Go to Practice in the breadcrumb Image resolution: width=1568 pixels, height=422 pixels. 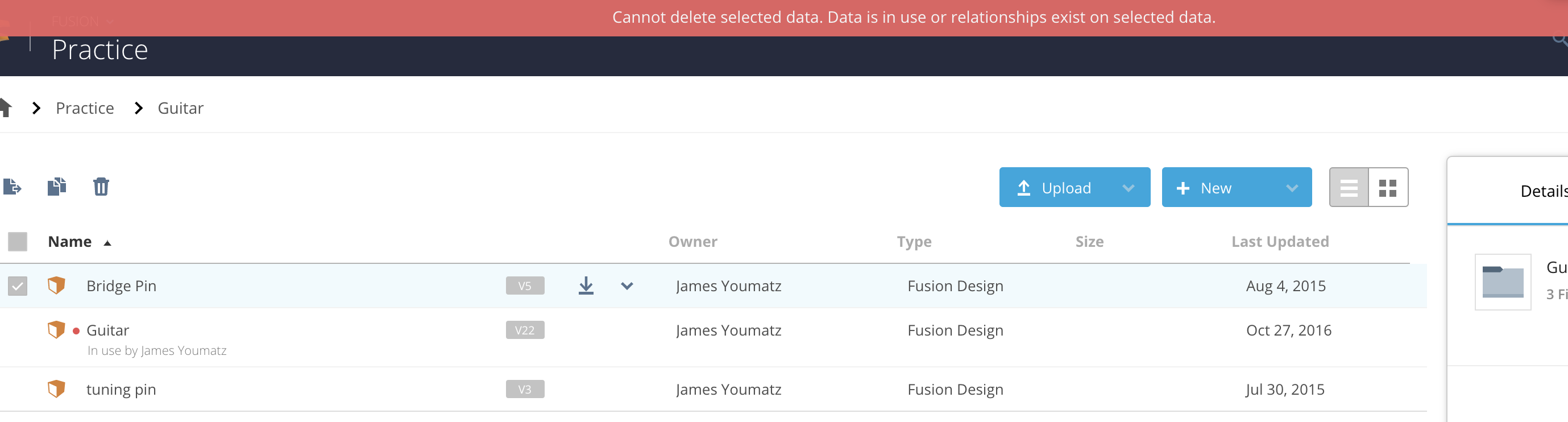pos(85,108)
